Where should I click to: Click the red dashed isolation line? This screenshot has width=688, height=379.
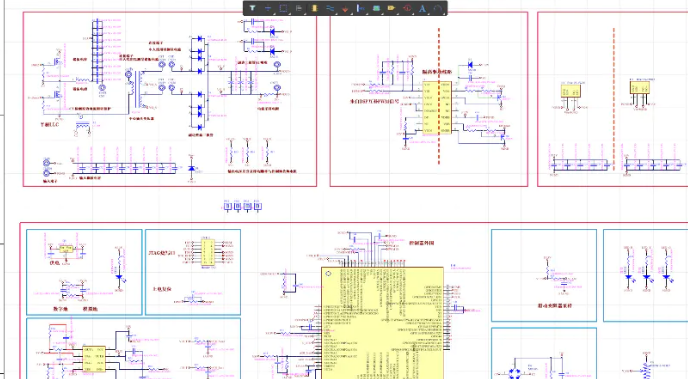point(439,97)
